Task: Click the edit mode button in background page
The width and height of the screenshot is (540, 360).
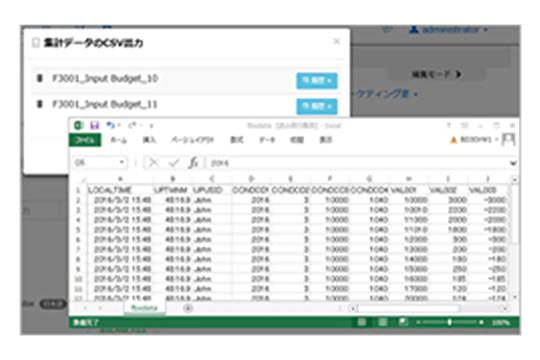Action: [x=436, y=74]
